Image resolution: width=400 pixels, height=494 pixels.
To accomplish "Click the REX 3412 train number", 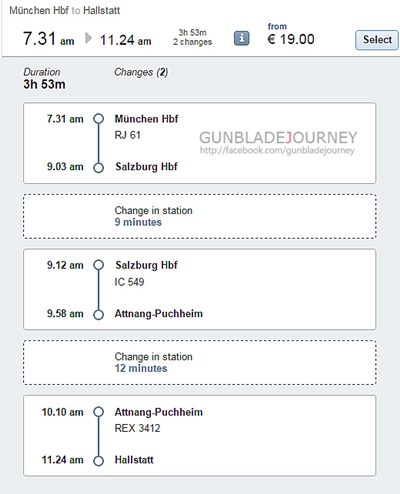I will click(x=137, y=428).
